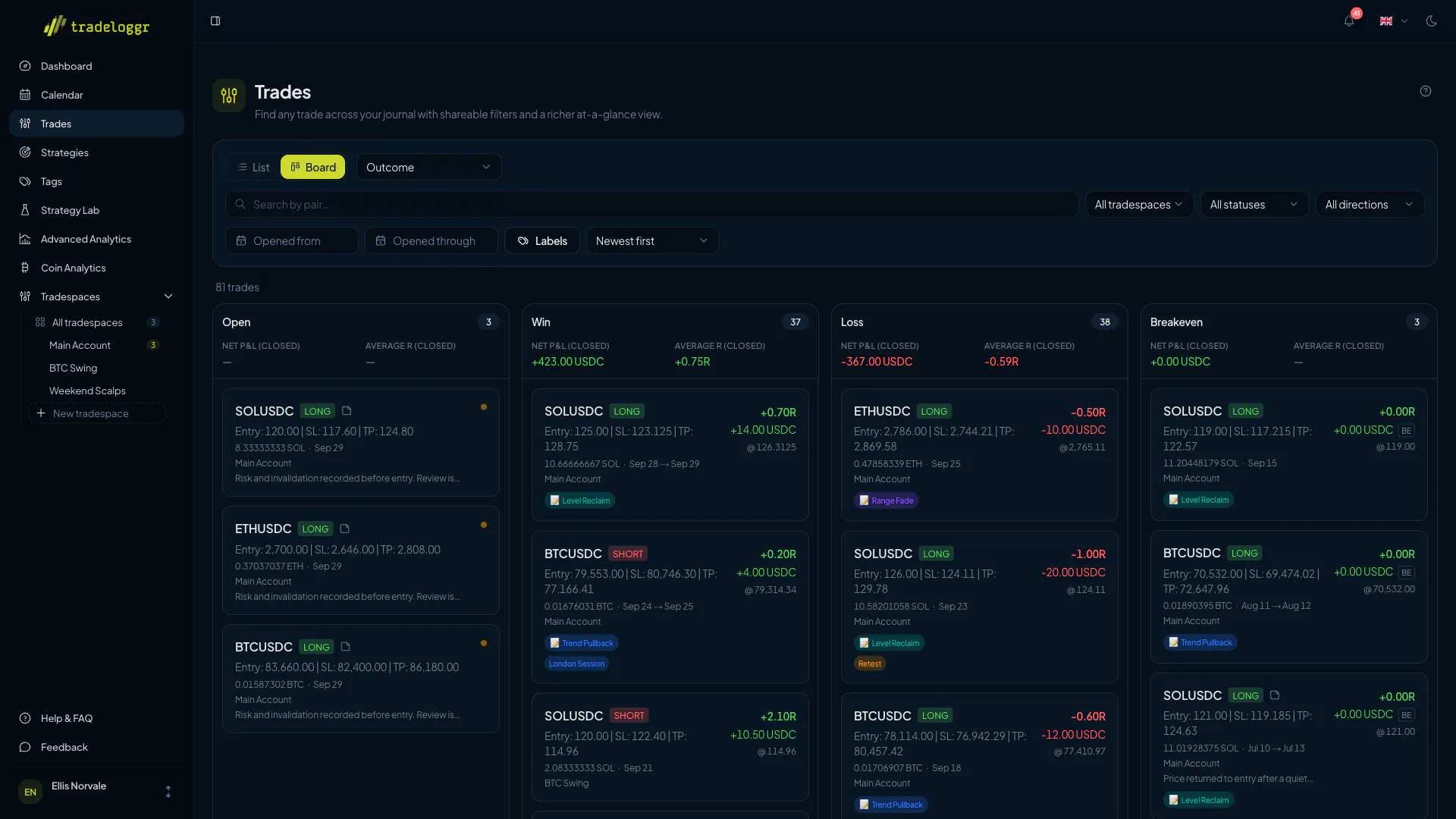Click Trend Pullback tag on BTCUSDC -0.60R

tap(891, 805)
